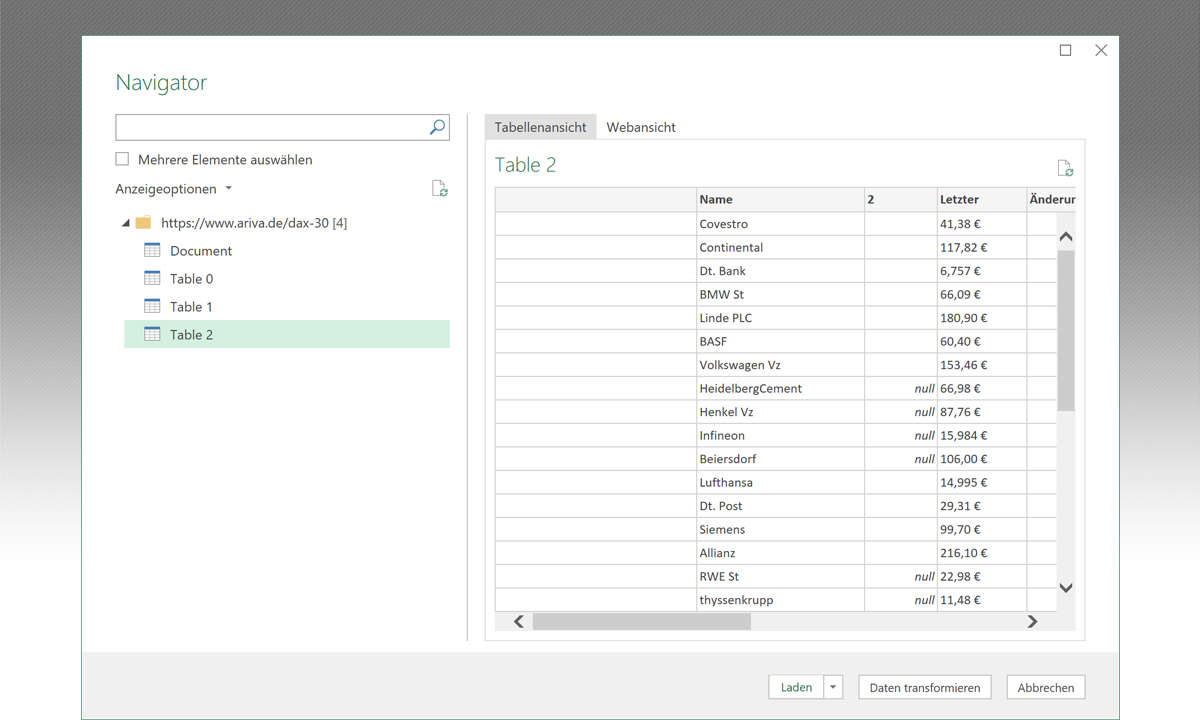This screenshot has width=1200, height=720.
Task: Click the Siemens cell
Action: tap(780, 529)
